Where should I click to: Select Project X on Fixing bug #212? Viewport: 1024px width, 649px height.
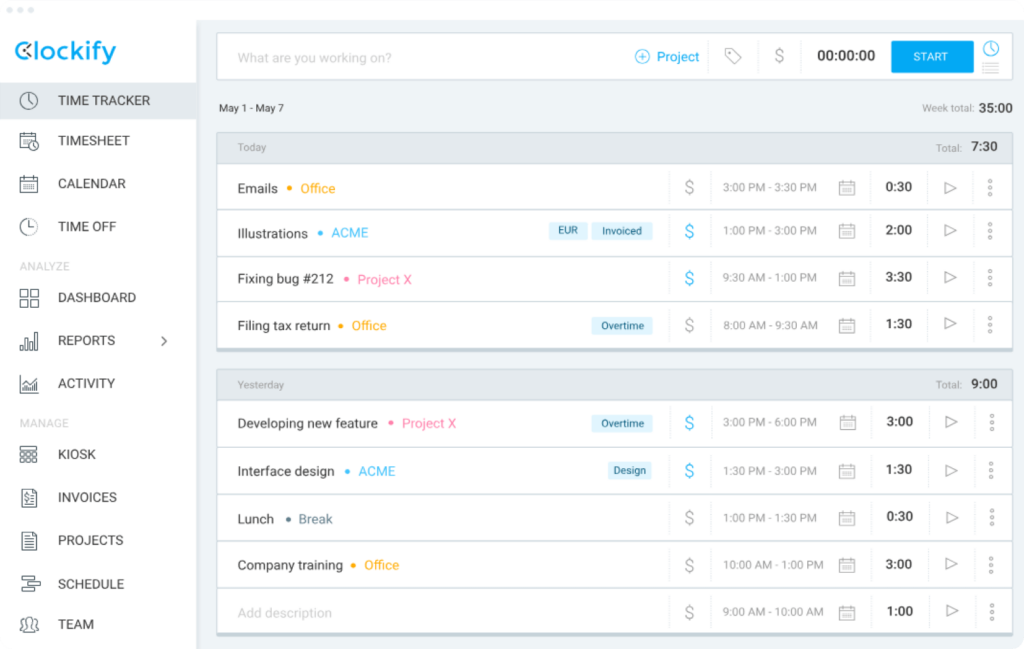[384, 279]
